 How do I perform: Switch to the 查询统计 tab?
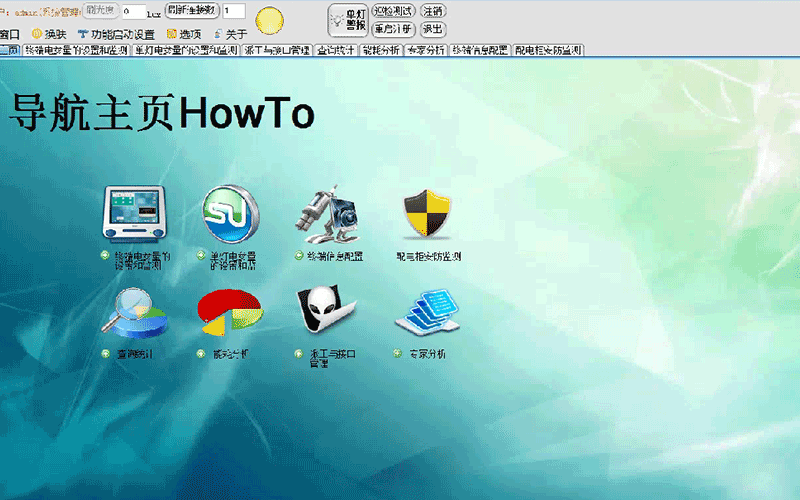click(x=336, y=49)
